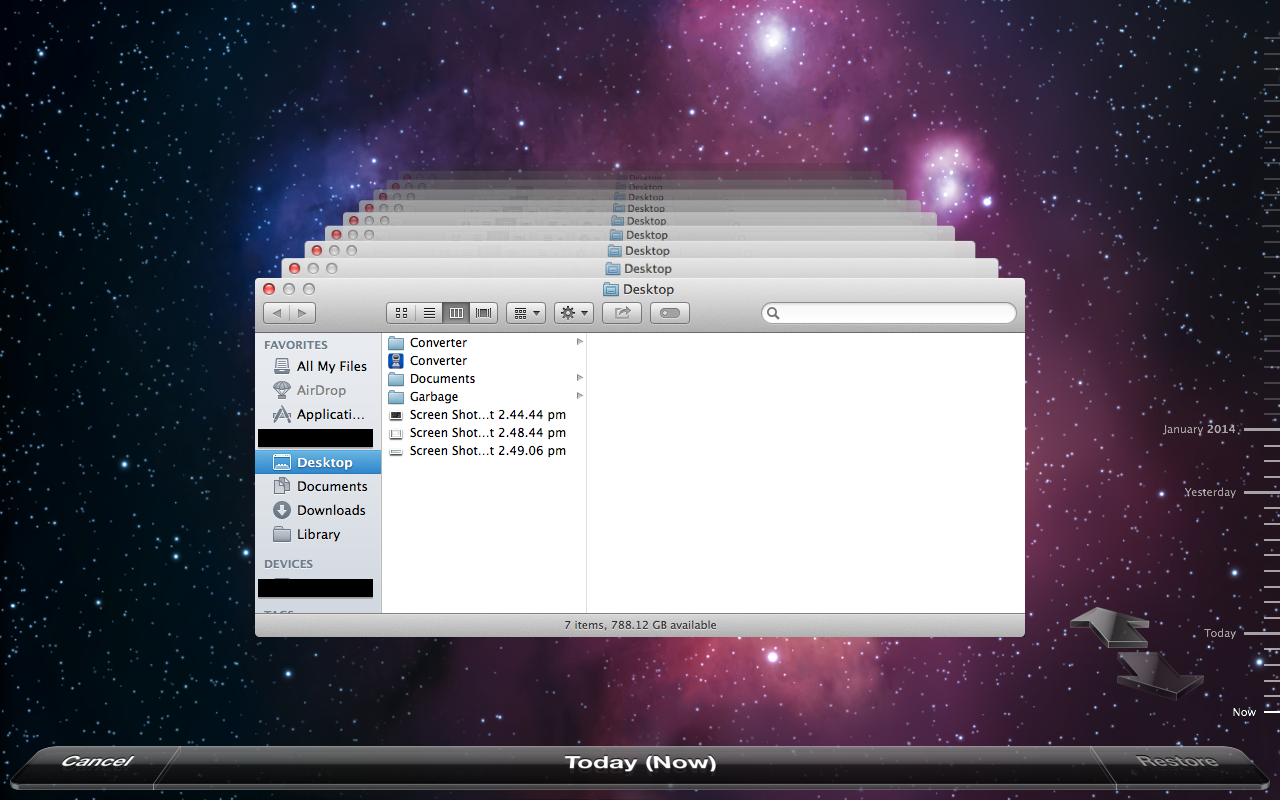Click the Library folder icon
This screenshot has width=1280, height=800.
282,534
